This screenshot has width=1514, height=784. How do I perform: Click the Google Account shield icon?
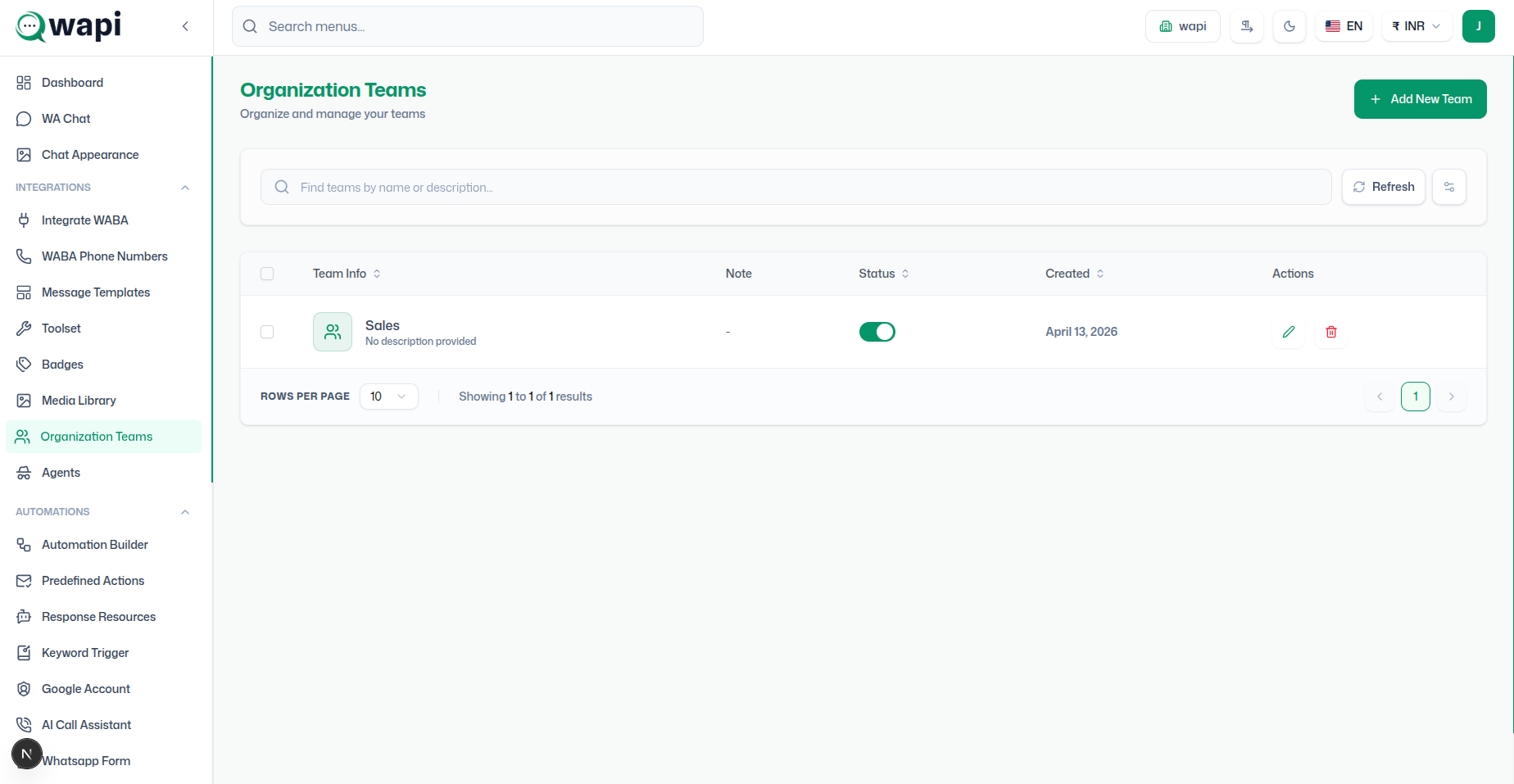[x=24, y=689]
